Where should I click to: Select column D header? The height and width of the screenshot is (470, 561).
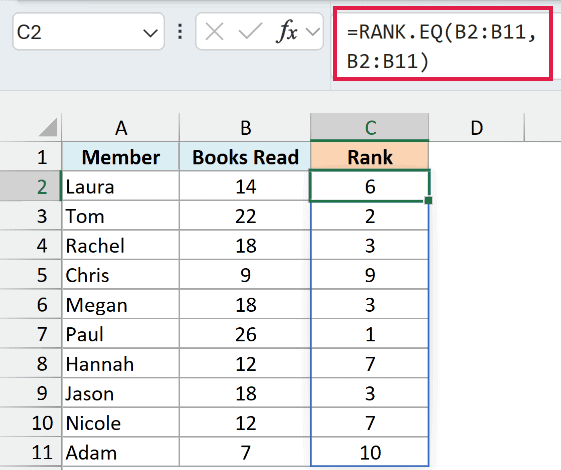click(x=477, y=127)
